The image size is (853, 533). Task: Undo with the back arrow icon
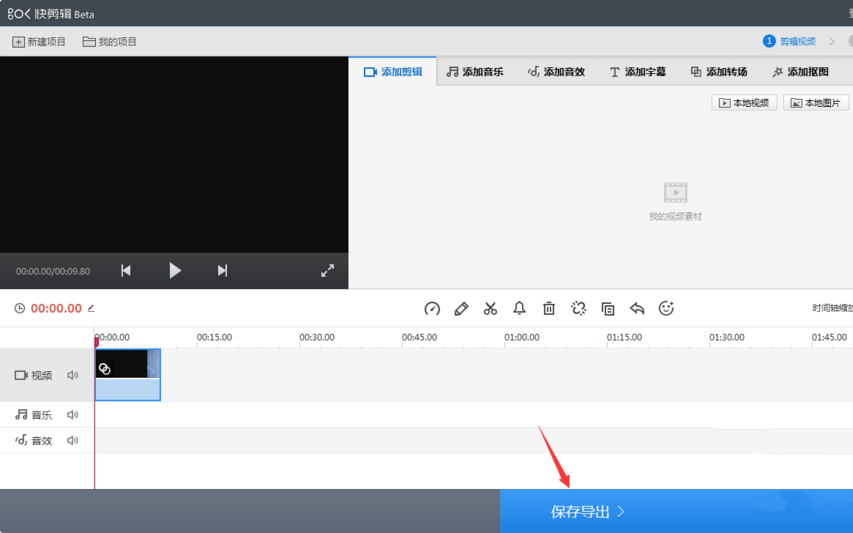637,309
